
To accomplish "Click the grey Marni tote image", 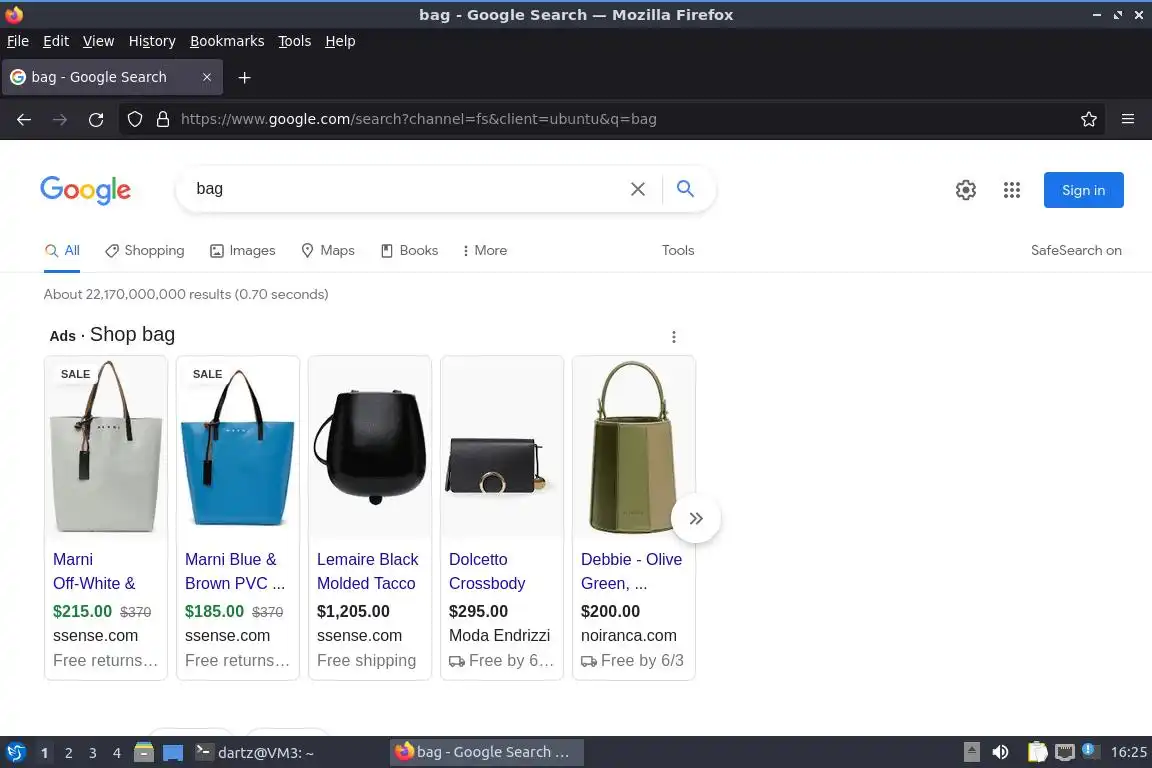I will 106,446.
